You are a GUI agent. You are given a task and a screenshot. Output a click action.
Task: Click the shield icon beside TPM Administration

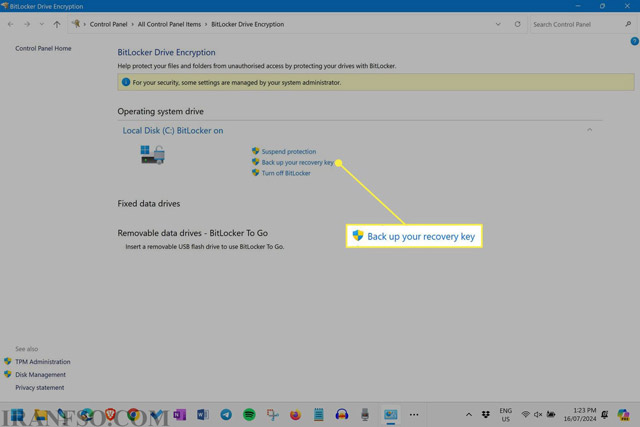[x=8, y=361]
